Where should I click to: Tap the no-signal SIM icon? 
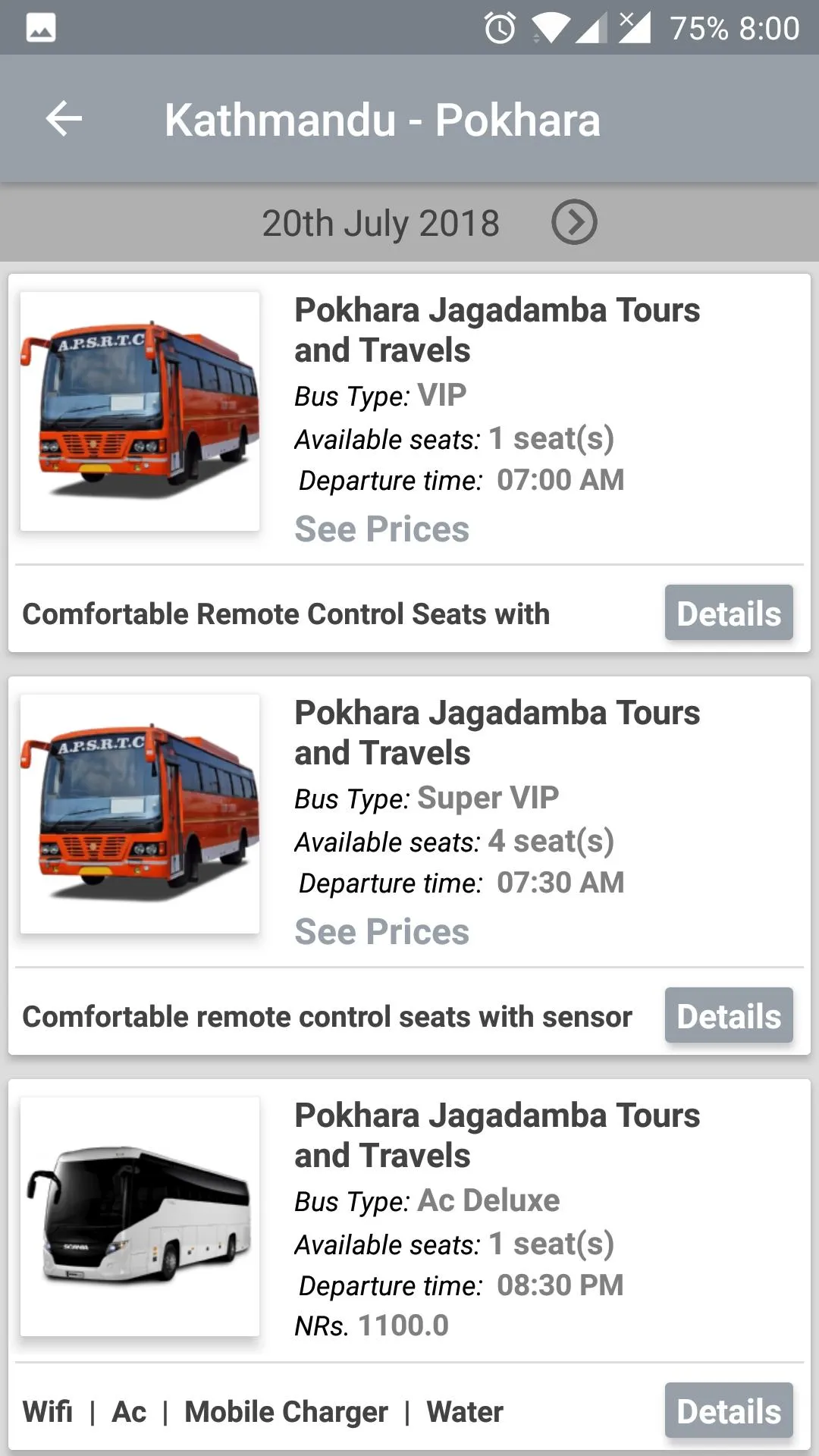tap(634, 28)
